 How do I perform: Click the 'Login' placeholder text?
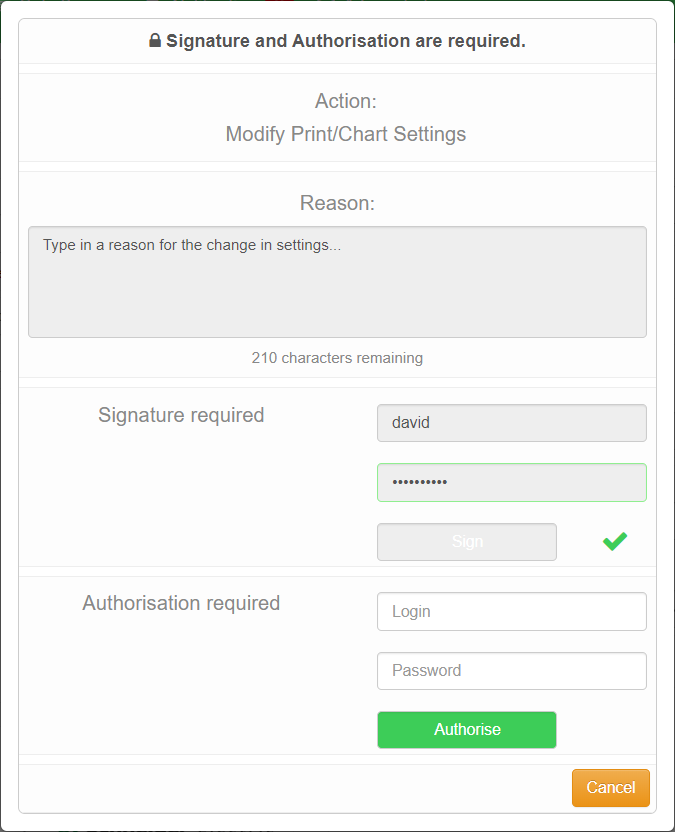(411, 612)
